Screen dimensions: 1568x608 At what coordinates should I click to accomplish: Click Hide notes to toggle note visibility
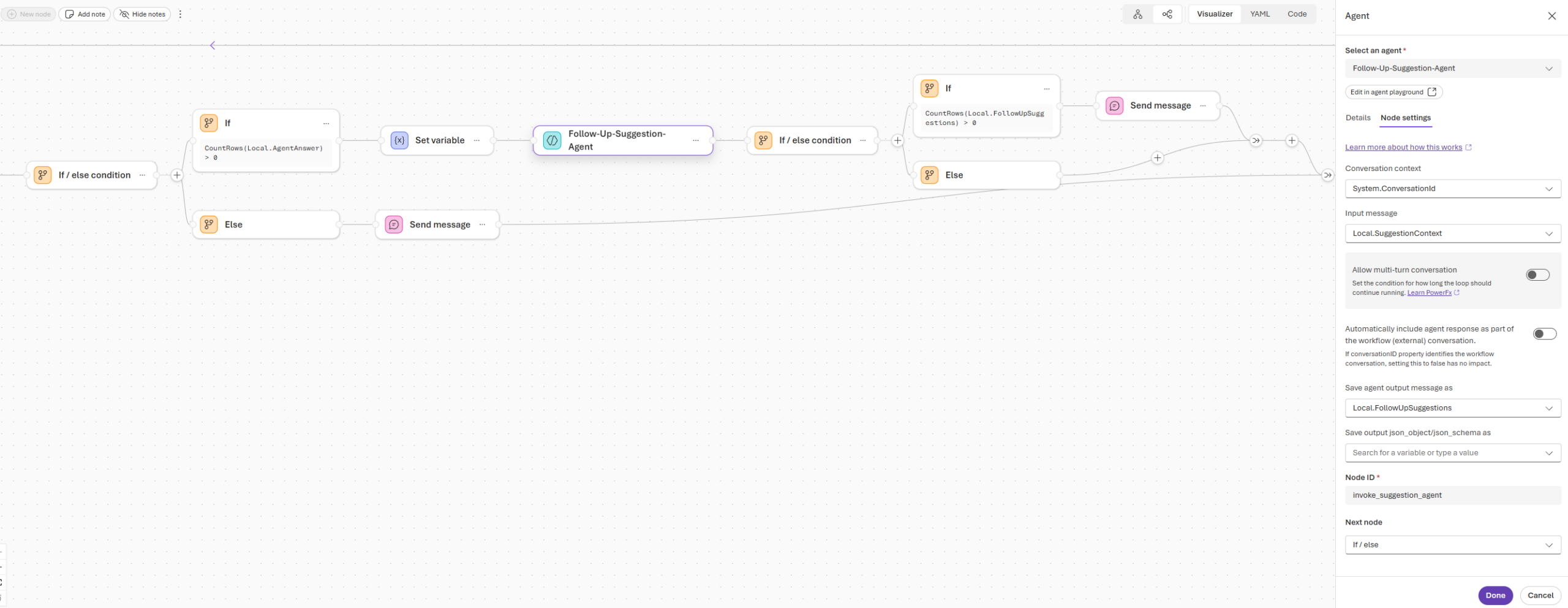(x=142, y=14)
